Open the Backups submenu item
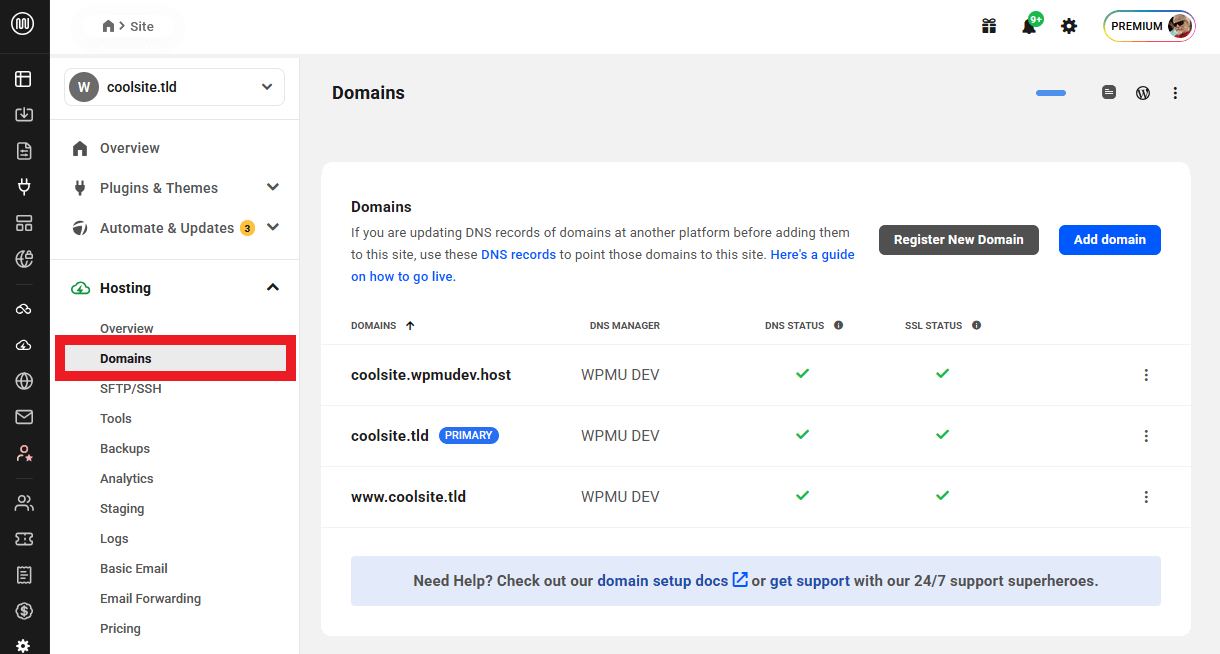Viewport: 1220px width, 654px height. 125,448
